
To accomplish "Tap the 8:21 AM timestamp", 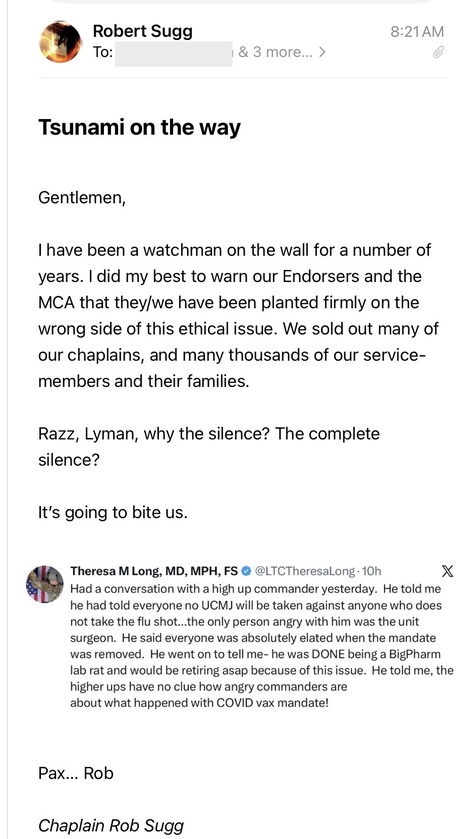I will click(417, 32).
